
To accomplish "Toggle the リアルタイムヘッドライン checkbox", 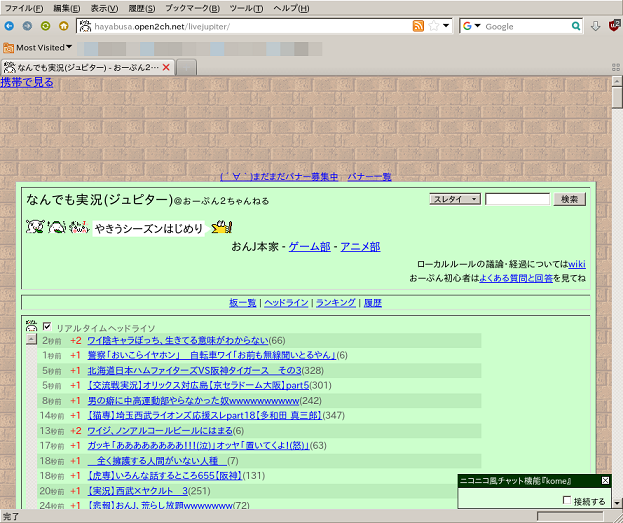I will point(47,327).
